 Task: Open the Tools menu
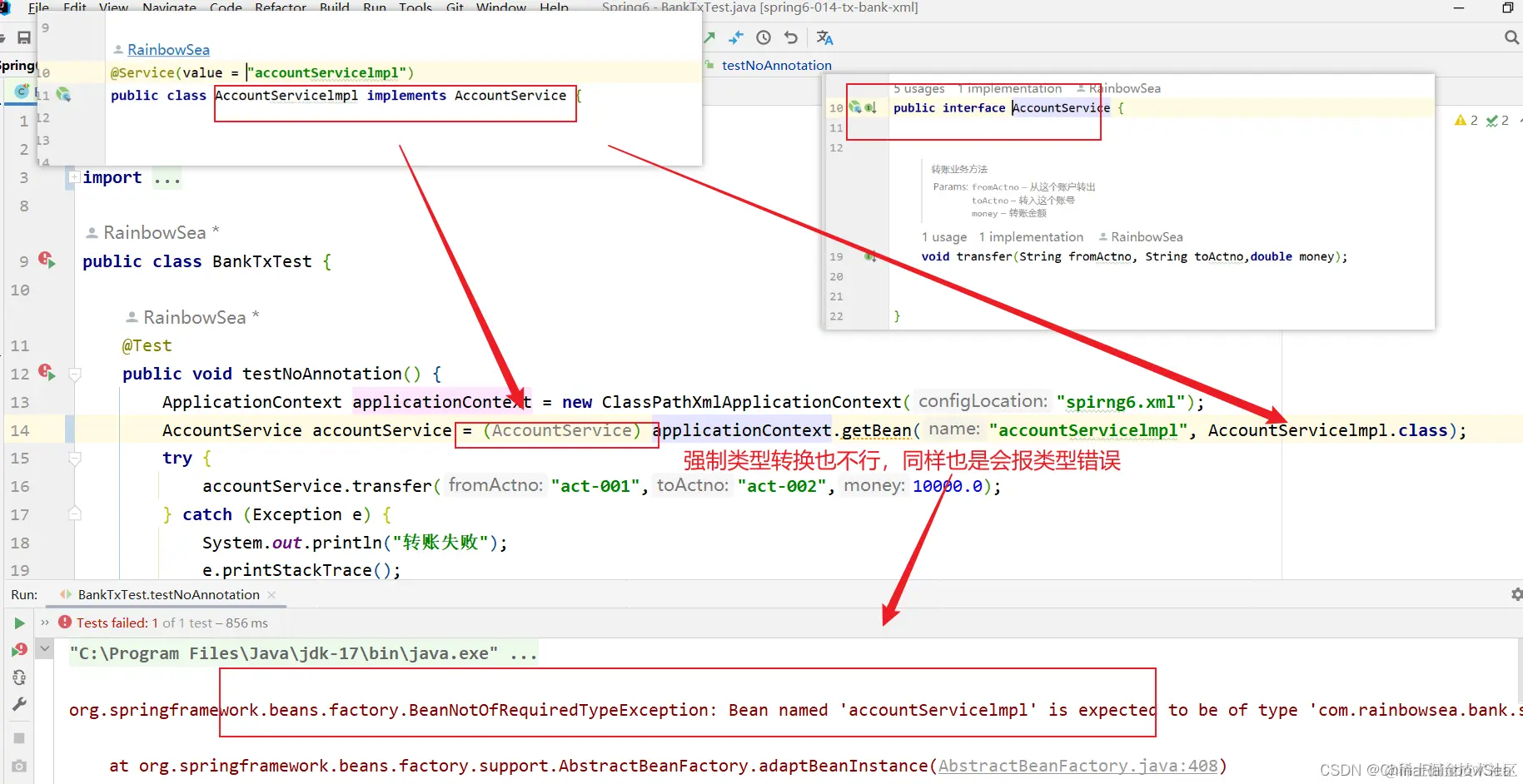coord(416,7)
